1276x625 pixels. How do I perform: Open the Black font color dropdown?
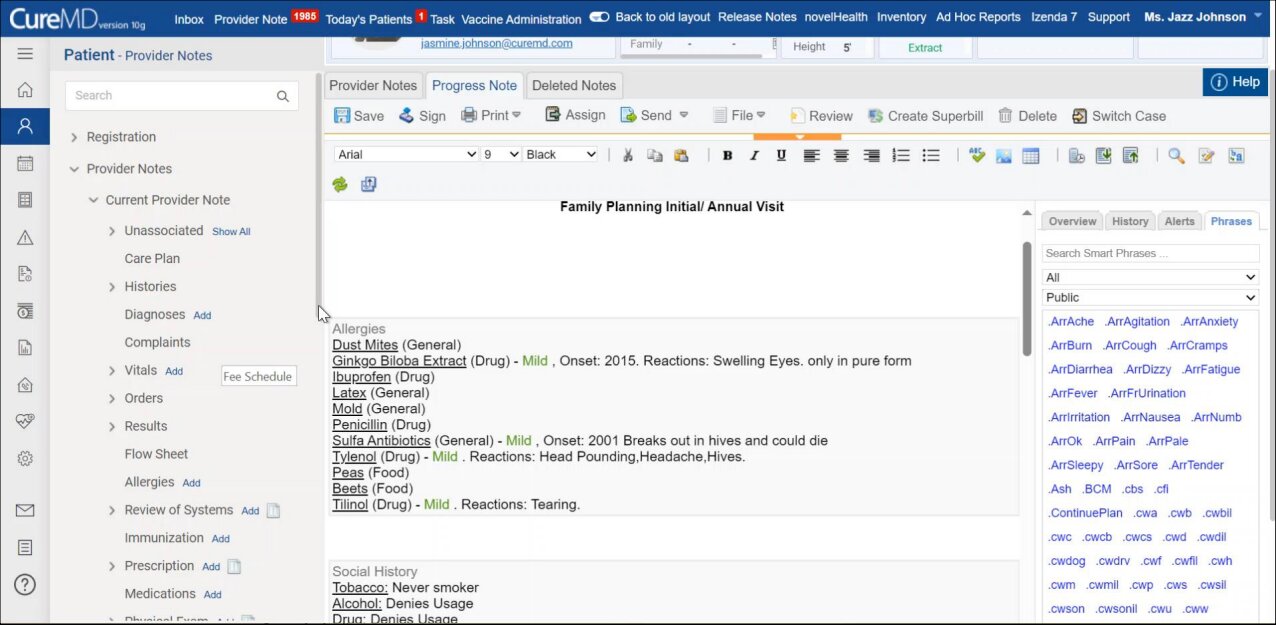pos(560,154)
